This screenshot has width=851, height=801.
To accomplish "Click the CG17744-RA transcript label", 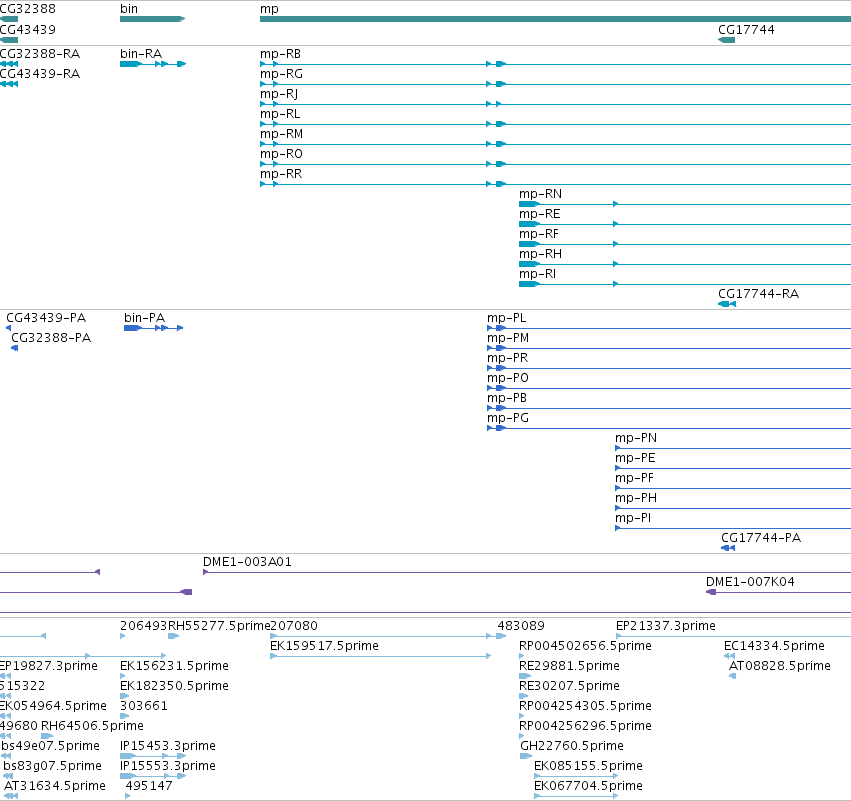I will [758, 294].
